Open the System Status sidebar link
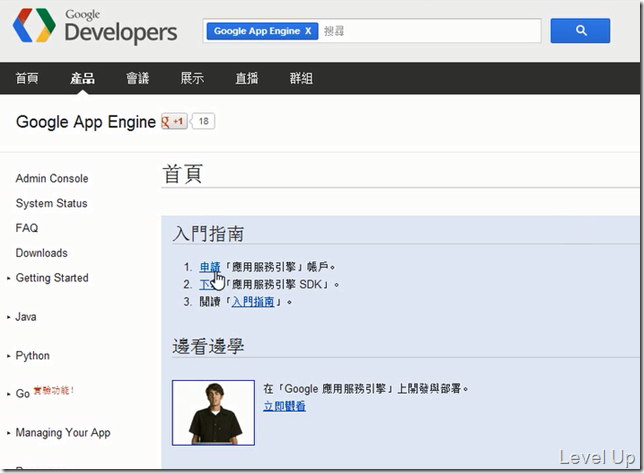644x473 pixels. 51,203
